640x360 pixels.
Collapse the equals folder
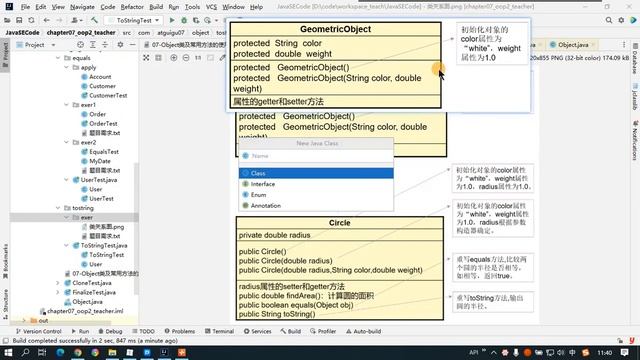(x=58, y=58)
